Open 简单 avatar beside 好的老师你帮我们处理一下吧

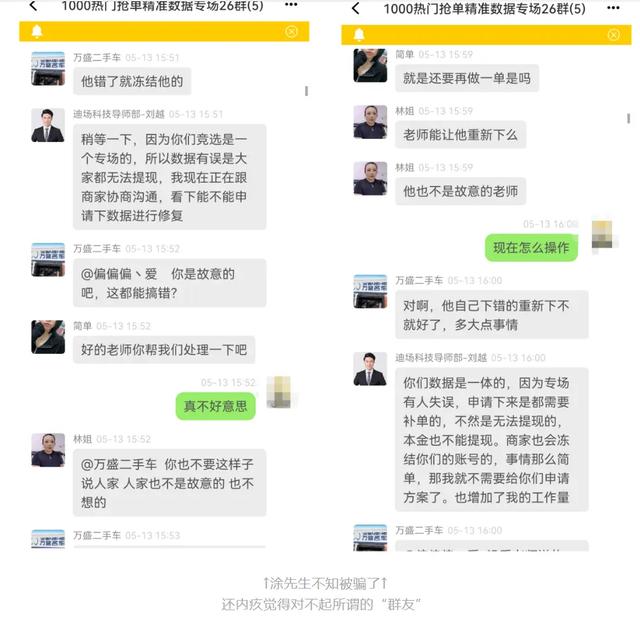pyautogui.click(x=48, y=337)
